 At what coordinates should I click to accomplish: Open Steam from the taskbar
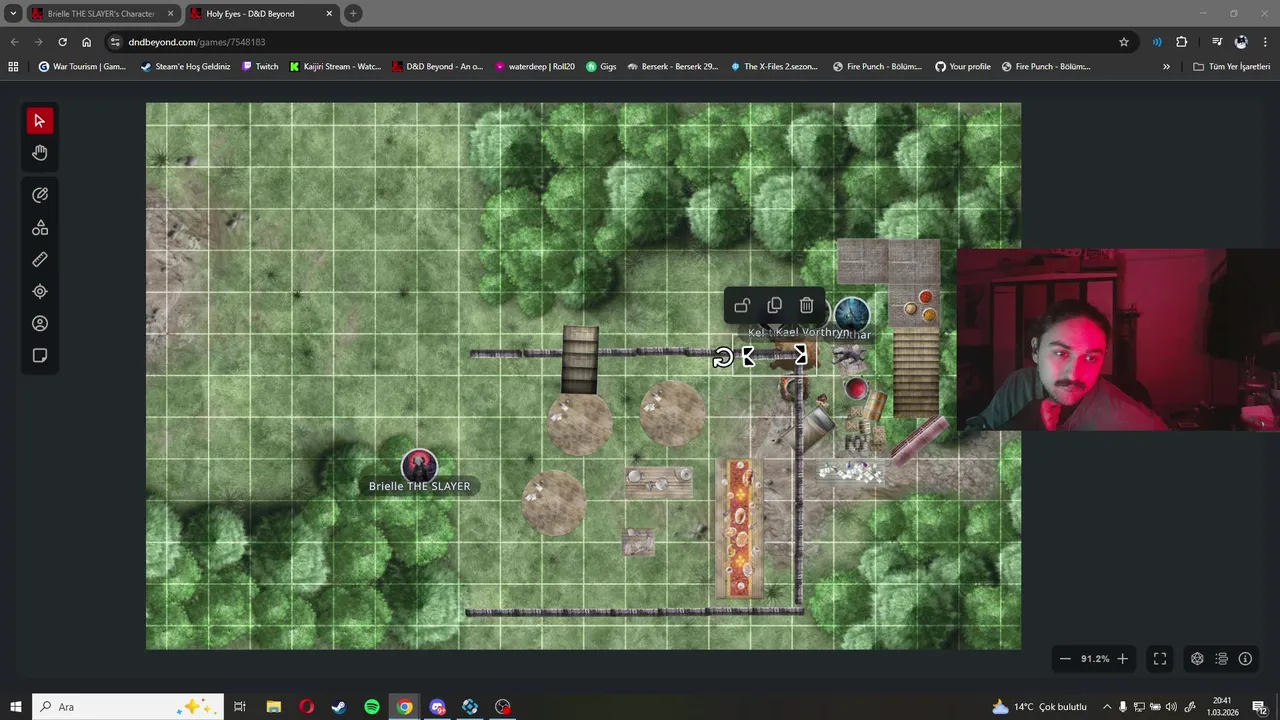[339, 707]
